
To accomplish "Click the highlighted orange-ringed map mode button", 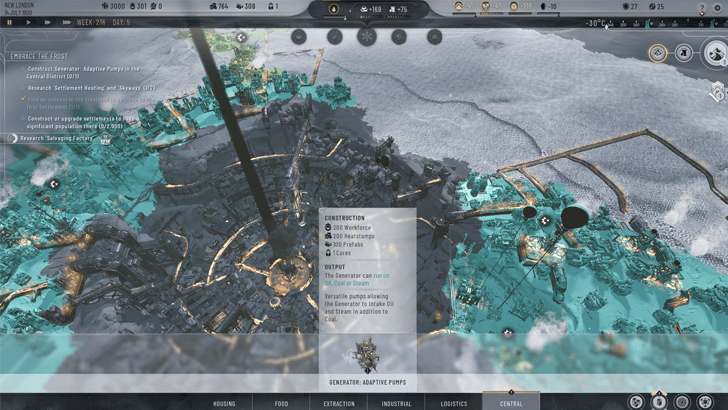I will [x=657, y=53].
